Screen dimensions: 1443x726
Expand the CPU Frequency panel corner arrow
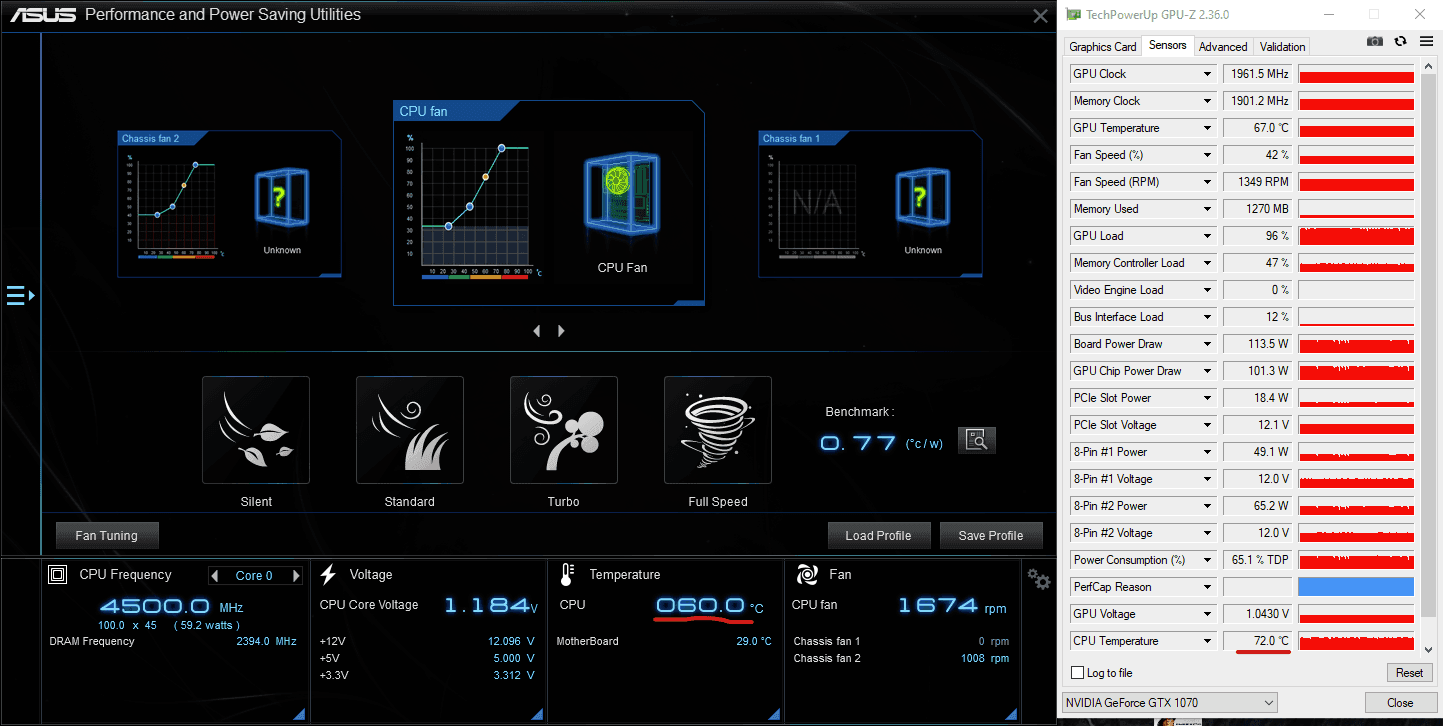[x=297, y=713]
